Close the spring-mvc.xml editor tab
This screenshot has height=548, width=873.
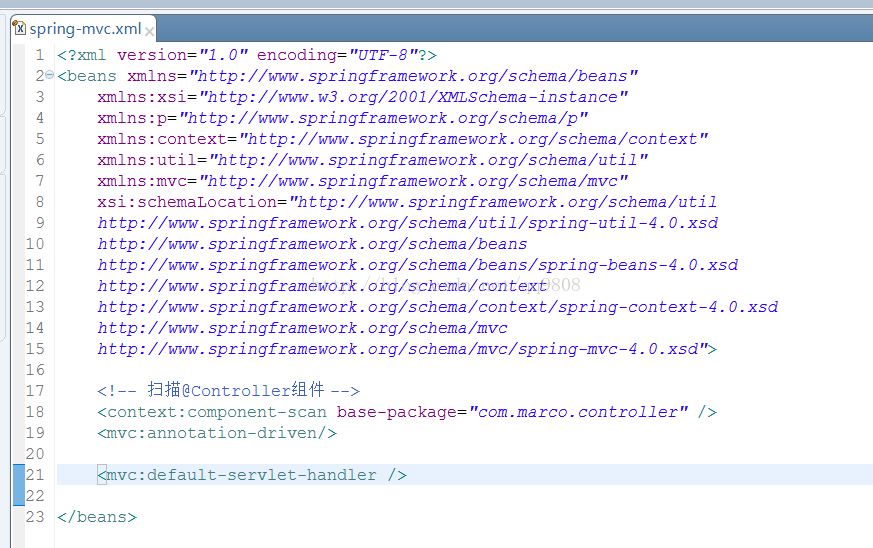[153, 29]
